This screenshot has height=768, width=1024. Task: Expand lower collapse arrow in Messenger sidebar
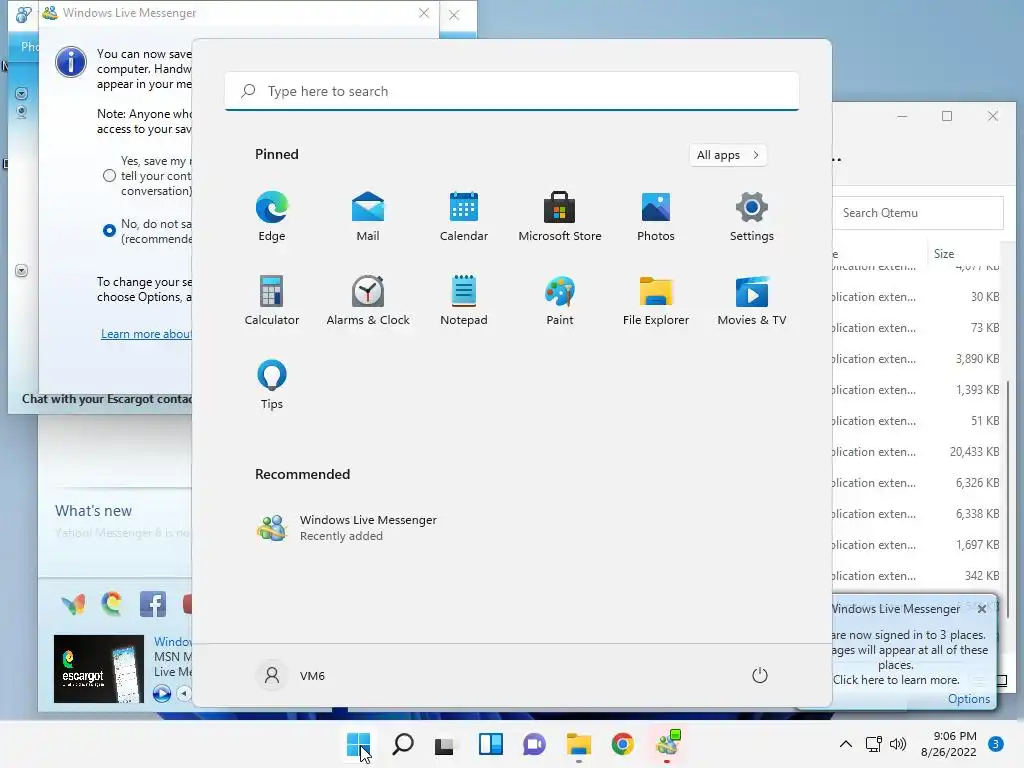[21, 270]
